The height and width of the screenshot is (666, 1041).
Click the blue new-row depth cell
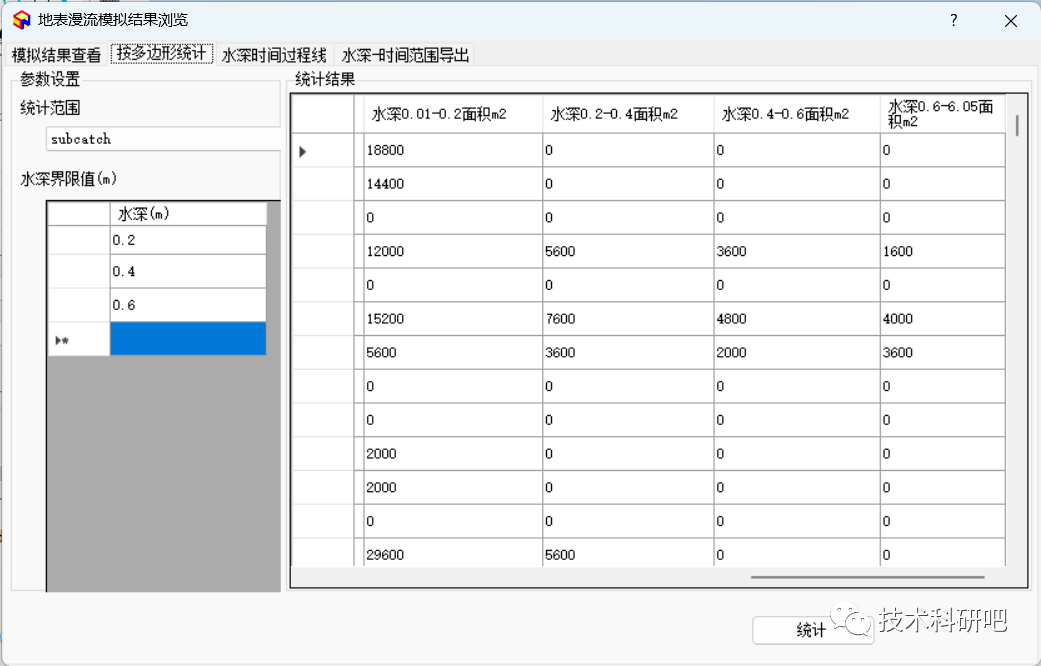[x=188, y=339]
